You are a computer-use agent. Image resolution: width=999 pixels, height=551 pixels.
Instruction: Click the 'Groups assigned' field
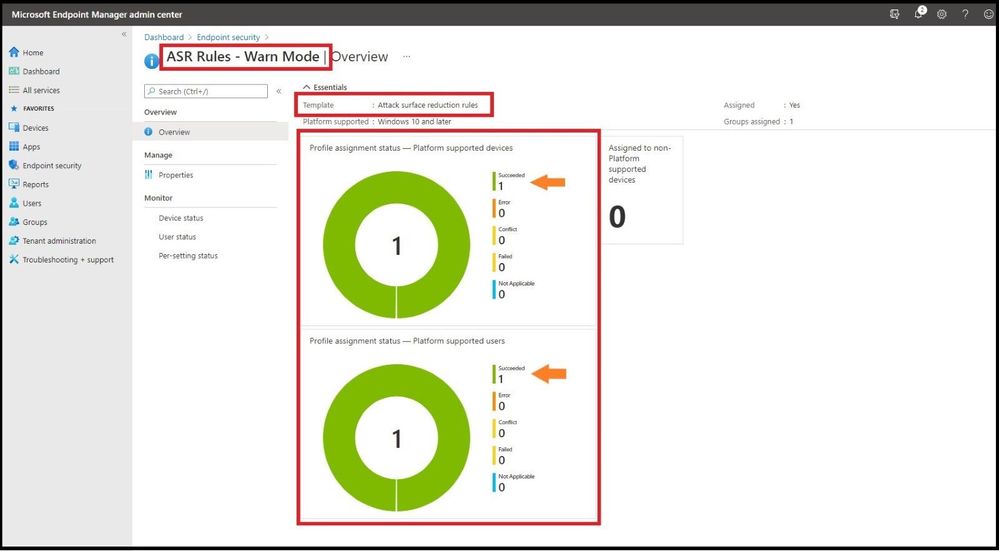[759, 122]
